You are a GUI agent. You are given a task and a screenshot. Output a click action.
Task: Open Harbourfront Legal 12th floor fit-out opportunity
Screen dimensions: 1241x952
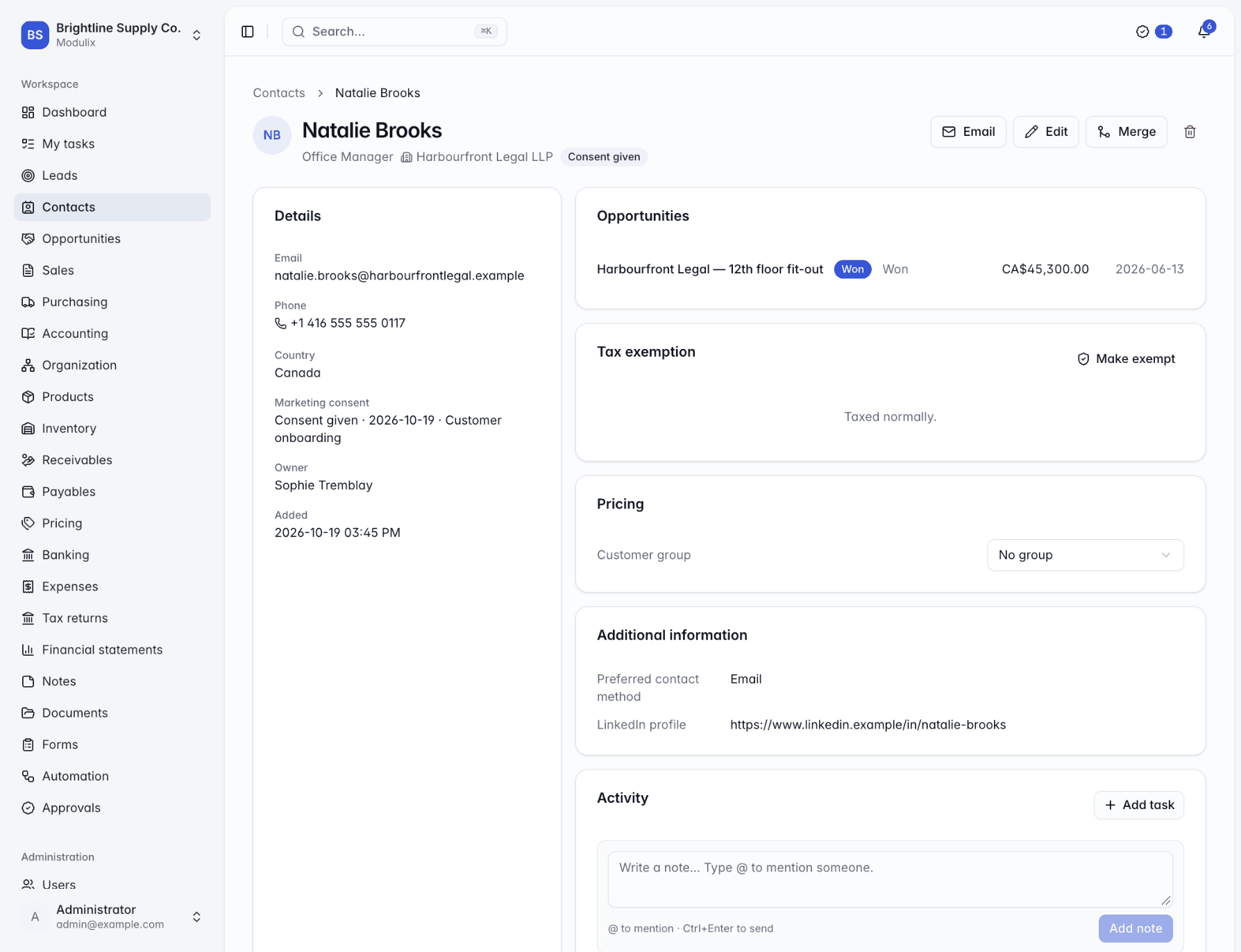[x=710, y=269]
